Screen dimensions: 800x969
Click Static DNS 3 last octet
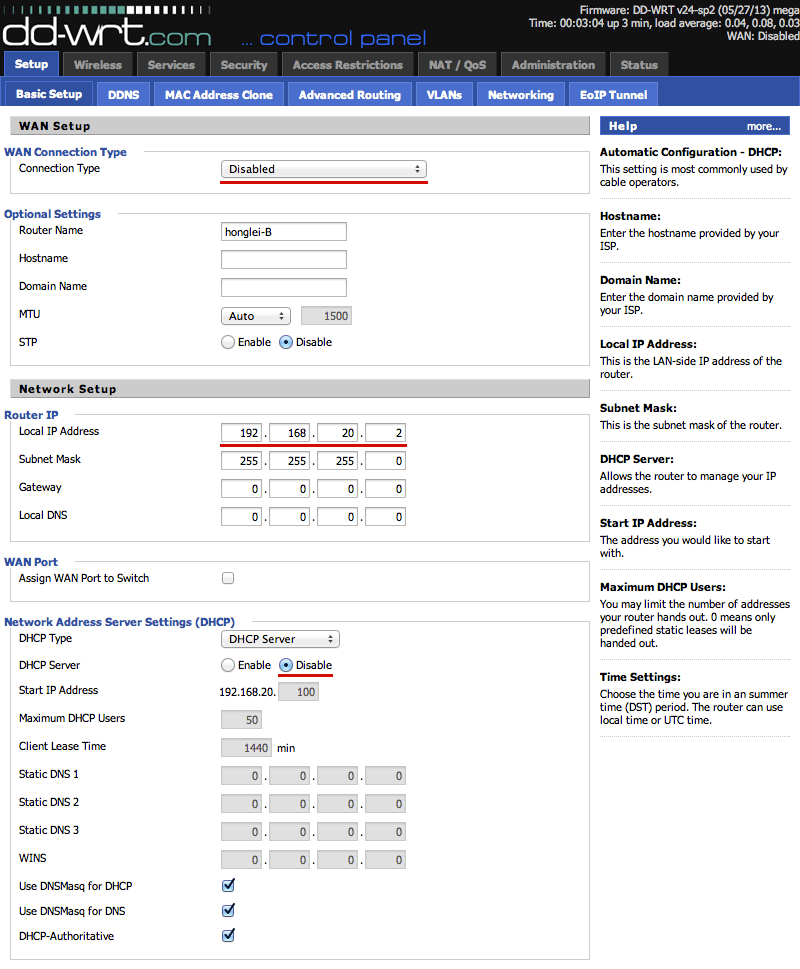coord(385,832)
